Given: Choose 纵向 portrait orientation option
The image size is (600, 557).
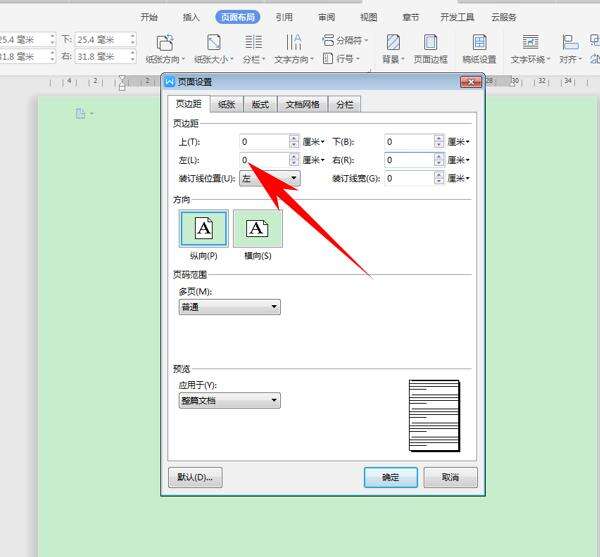Looking at the screenshot, I should click(204, 229).
